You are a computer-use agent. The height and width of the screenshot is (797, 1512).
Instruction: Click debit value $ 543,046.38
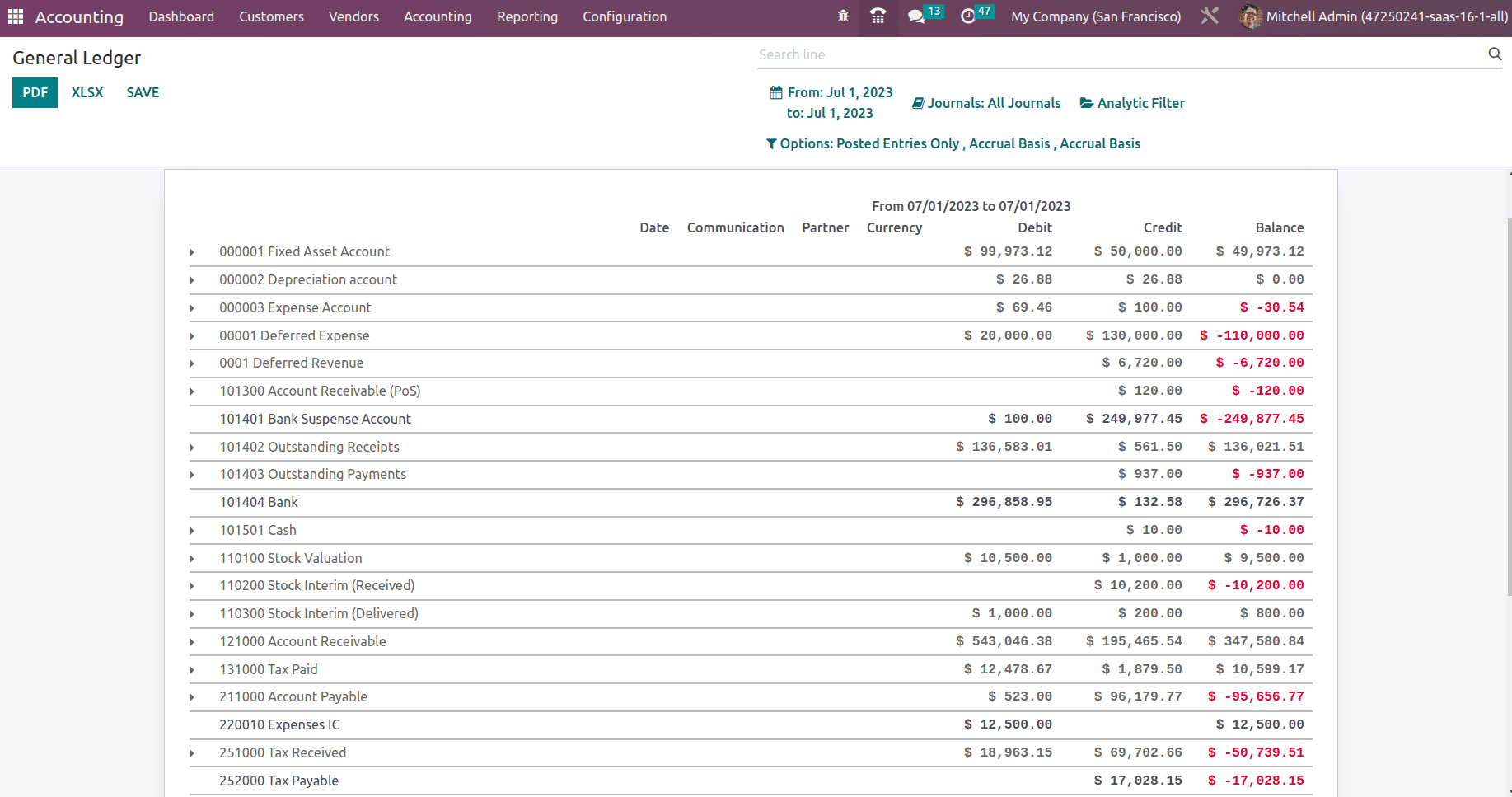pyautogui.click(x=1004, y=641)
